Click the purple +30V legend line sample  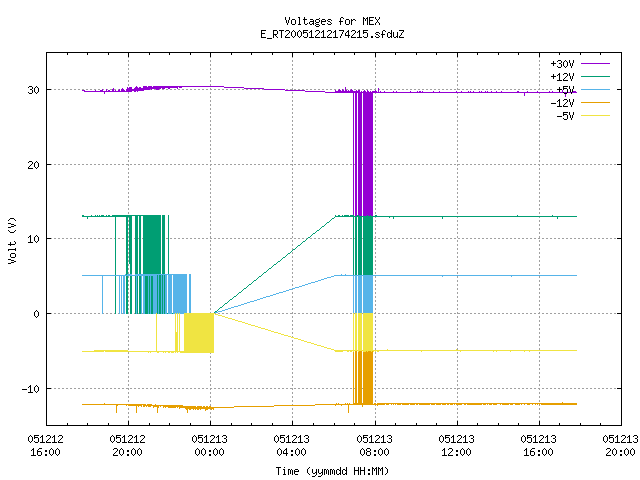tap(595, 64)
